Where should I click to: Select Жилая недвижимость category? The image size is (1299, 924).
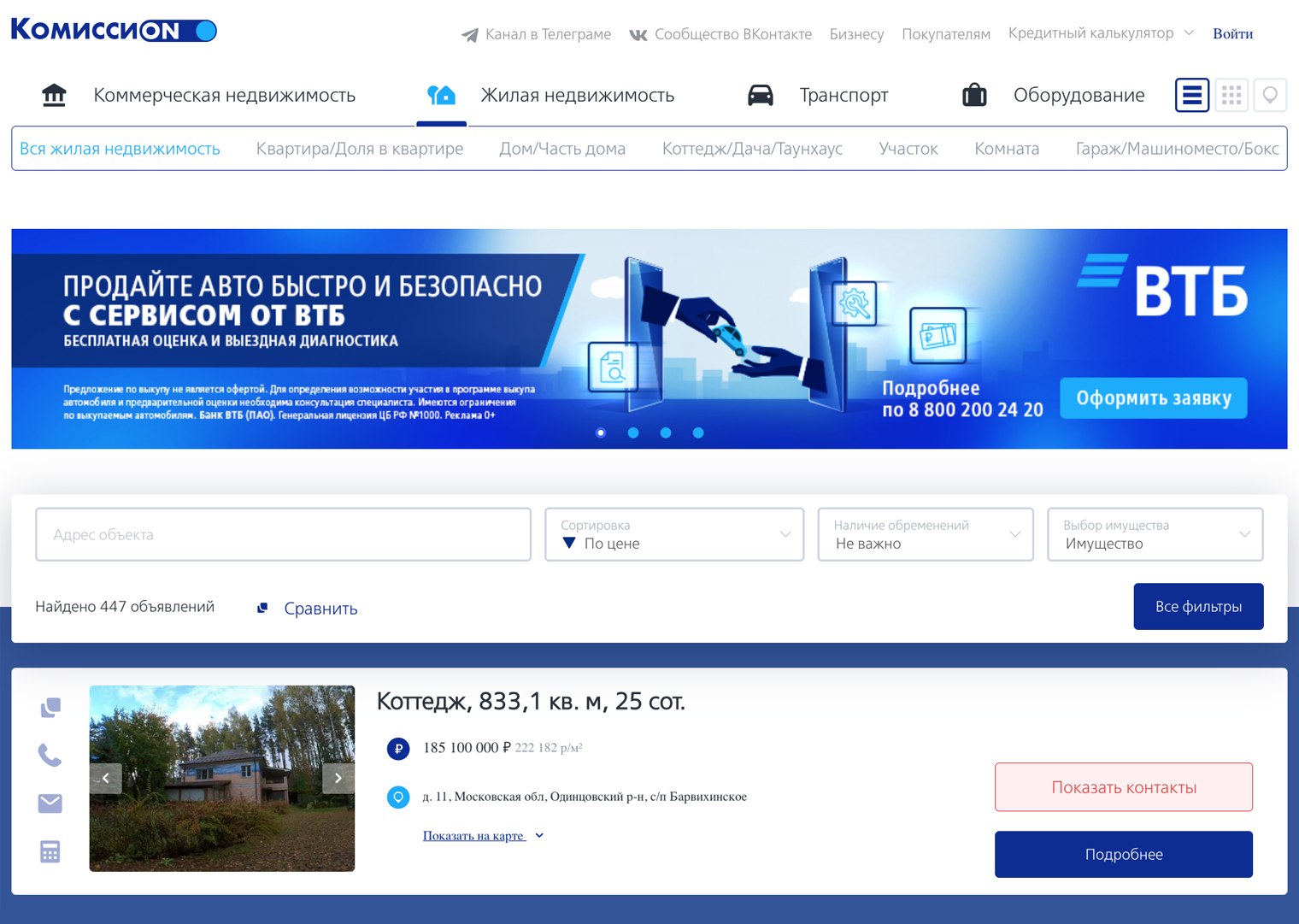tap(577, 95)
